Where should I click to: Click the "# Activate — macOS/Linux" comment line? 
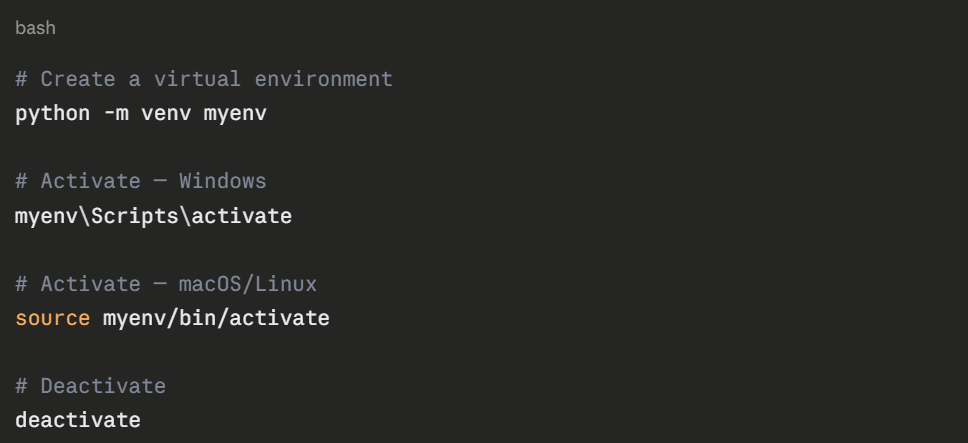point(166,285)
